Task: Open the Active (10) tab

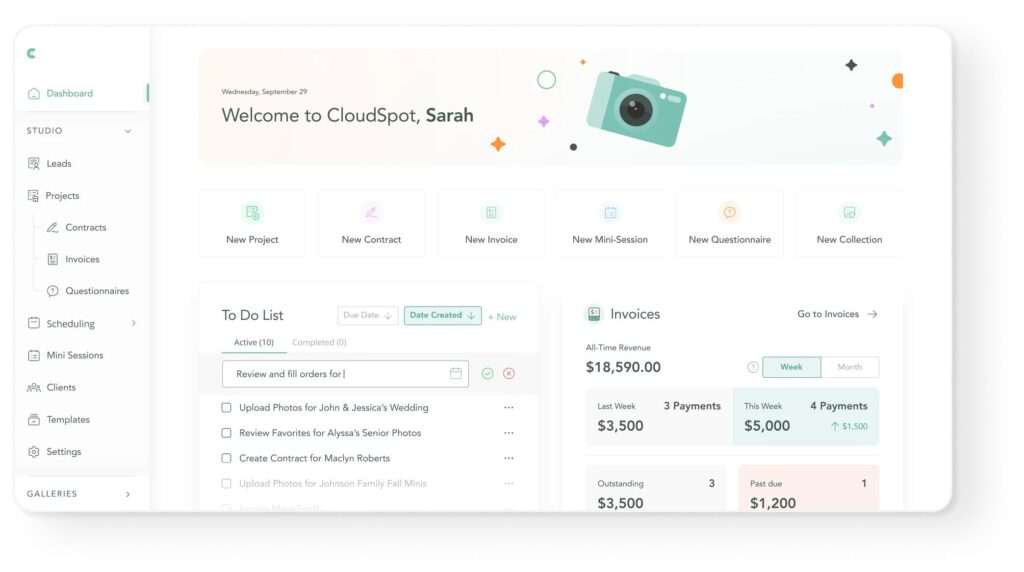Action: pyautogui.click(x=253, y=342)
